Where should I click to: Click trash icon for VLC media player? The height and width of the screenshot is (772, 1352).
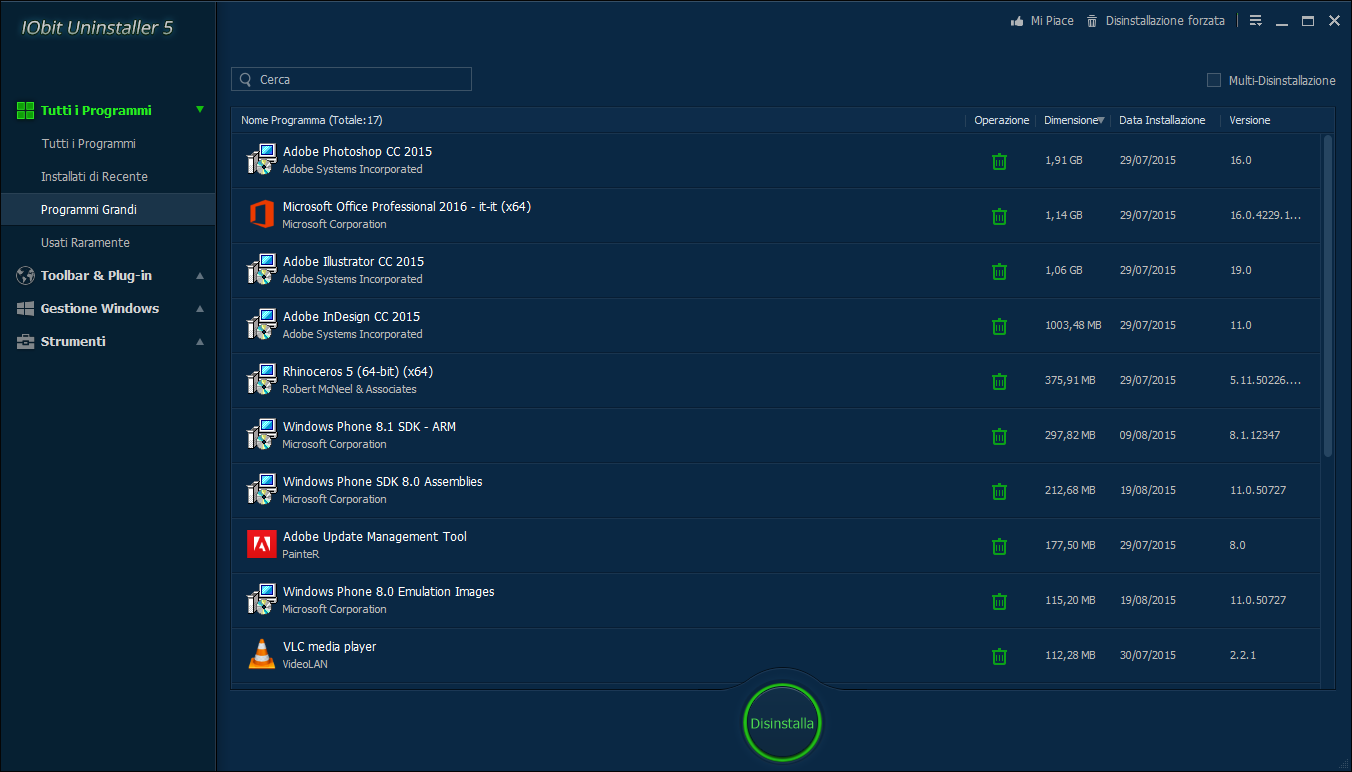[x=999, y=656]
